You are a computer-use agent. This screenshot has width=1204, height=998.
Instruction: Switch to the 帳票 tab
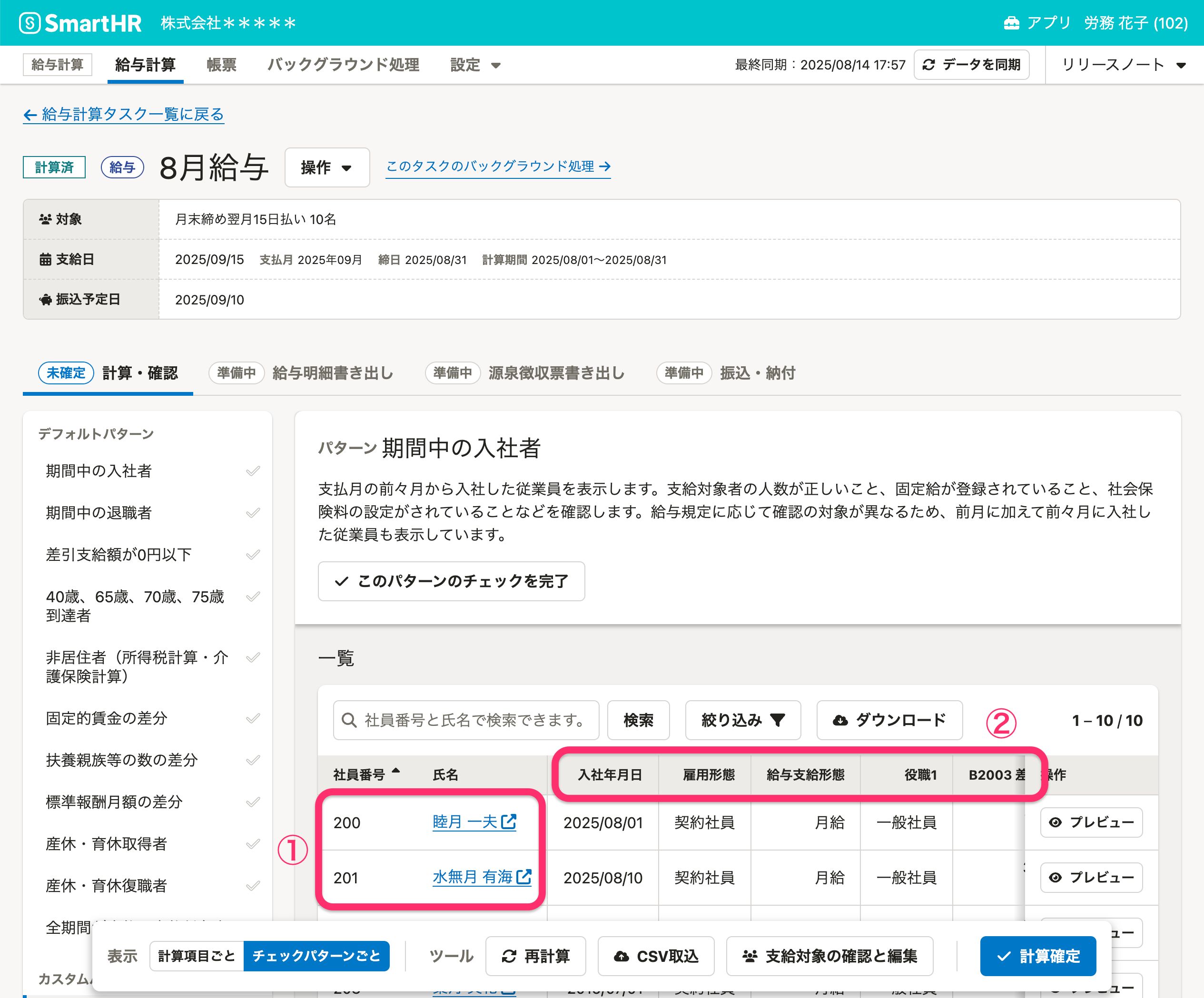[x=221, y=65]
